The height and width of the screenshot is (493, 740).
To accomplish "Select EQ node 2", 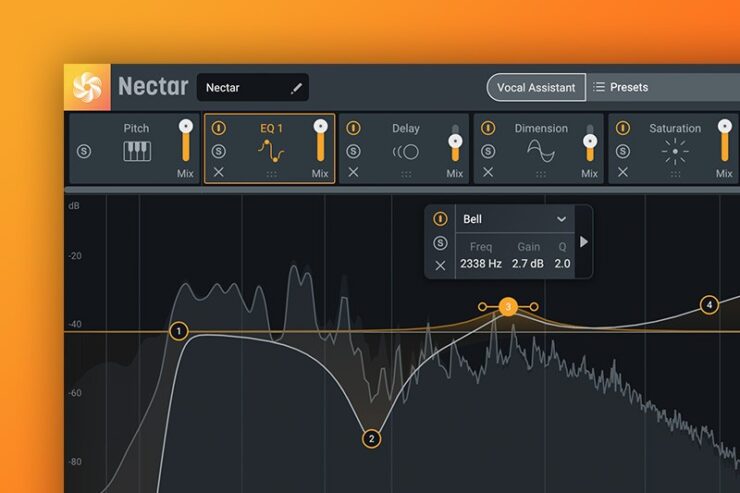I will pos(371,439).
